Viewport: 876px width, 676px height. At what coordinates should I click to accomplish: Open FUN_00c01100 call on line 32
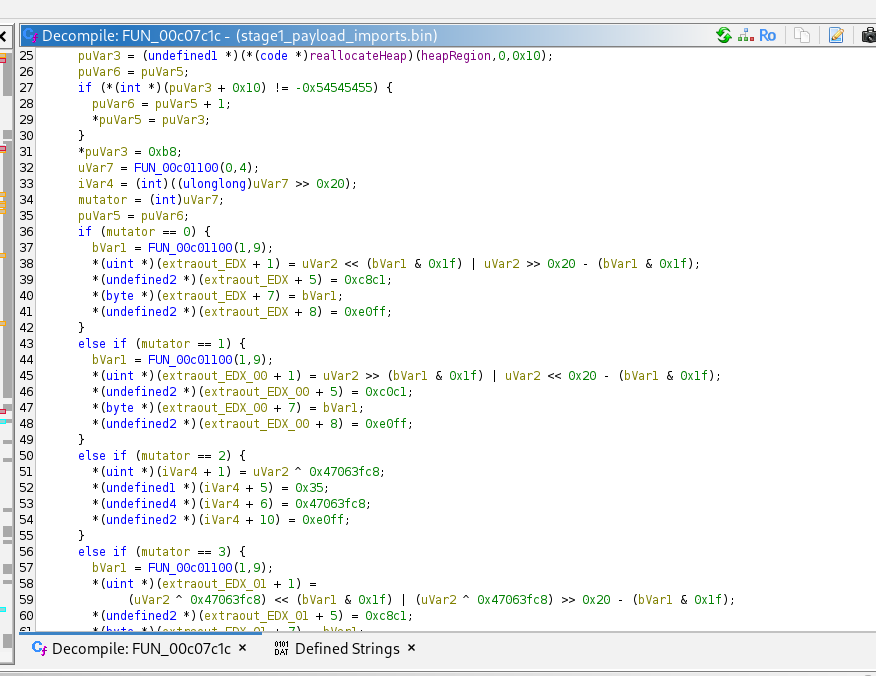176,168
